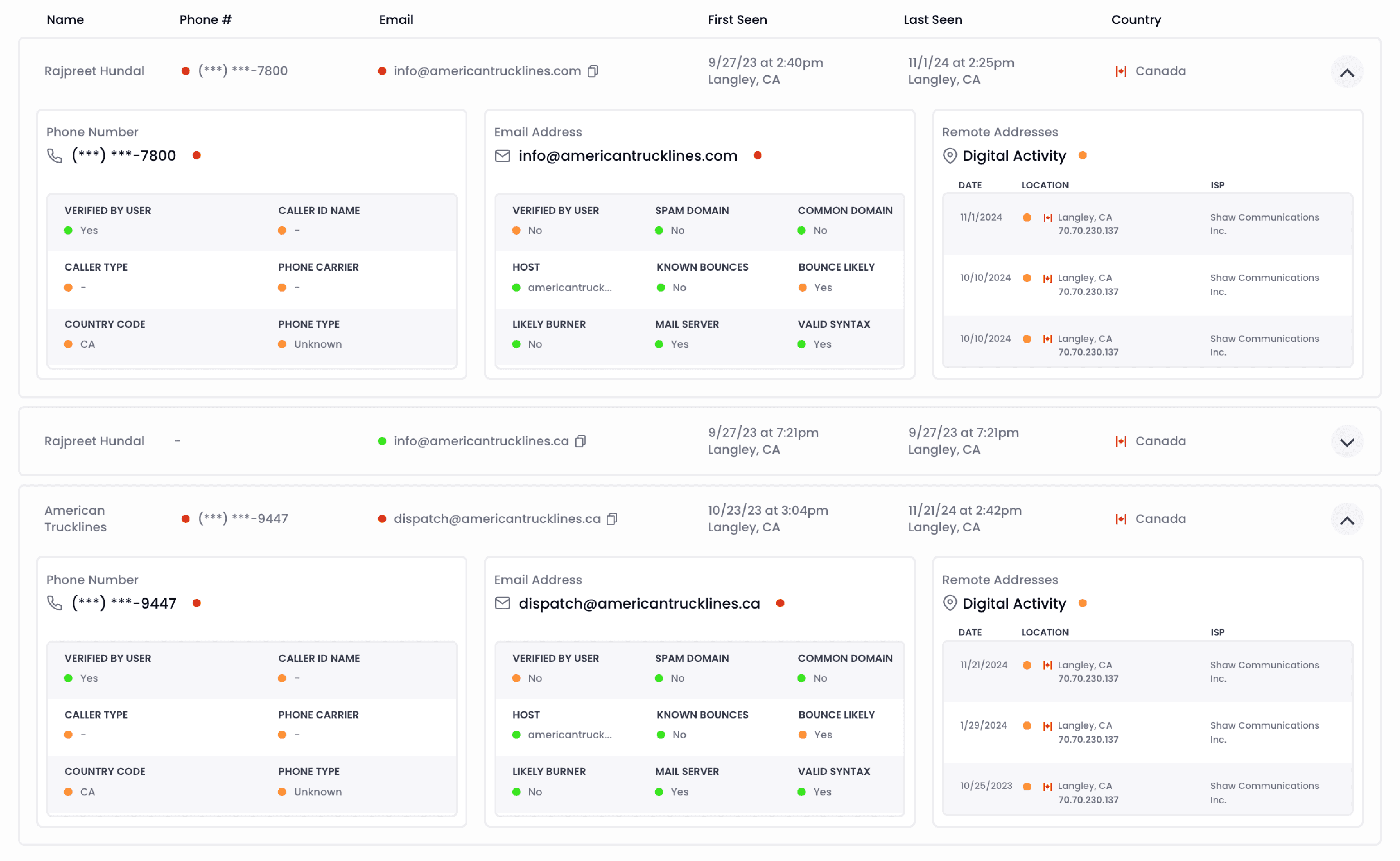Click phone icon beside ***-9447 number

(x=55, y=603)
